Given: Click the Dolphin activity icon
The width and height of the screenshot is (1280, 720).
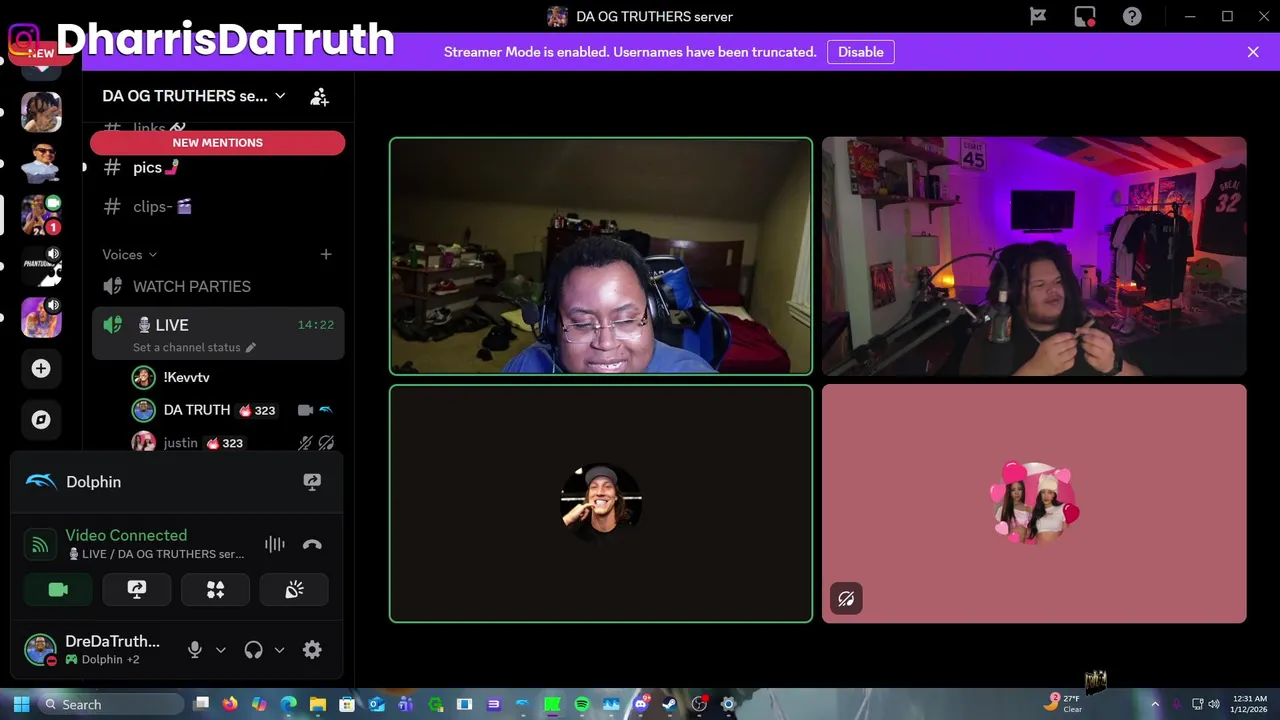Looking at the screenshot, I should (41, 482).
